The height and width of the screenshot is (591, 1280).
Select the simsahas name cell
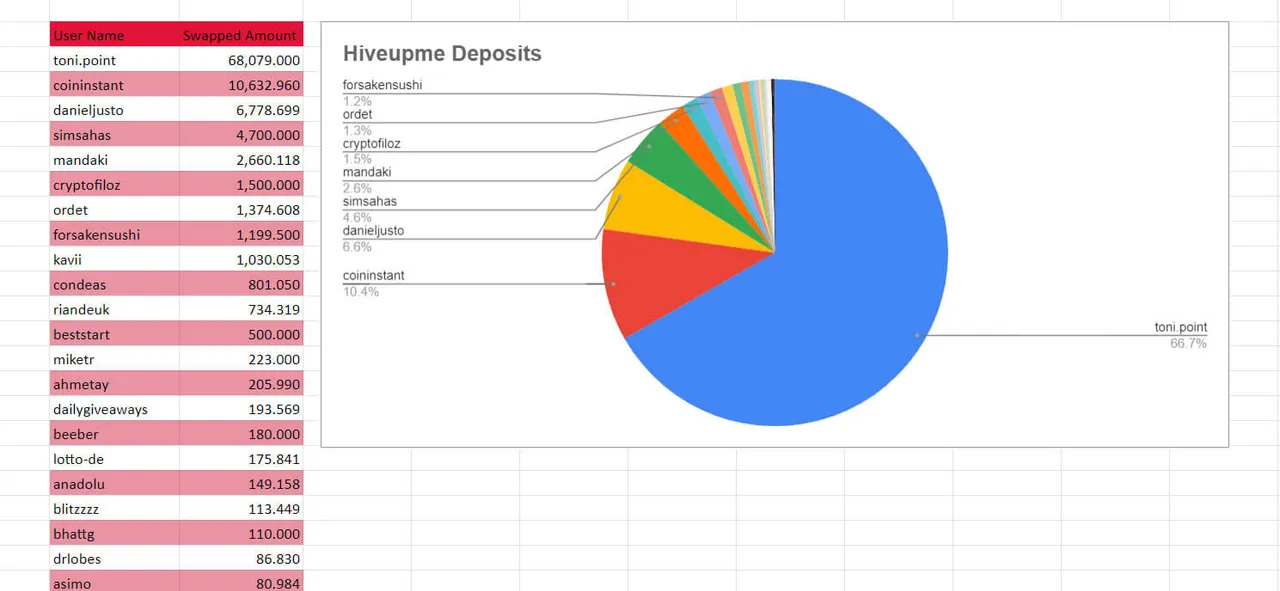coord(115,135)
